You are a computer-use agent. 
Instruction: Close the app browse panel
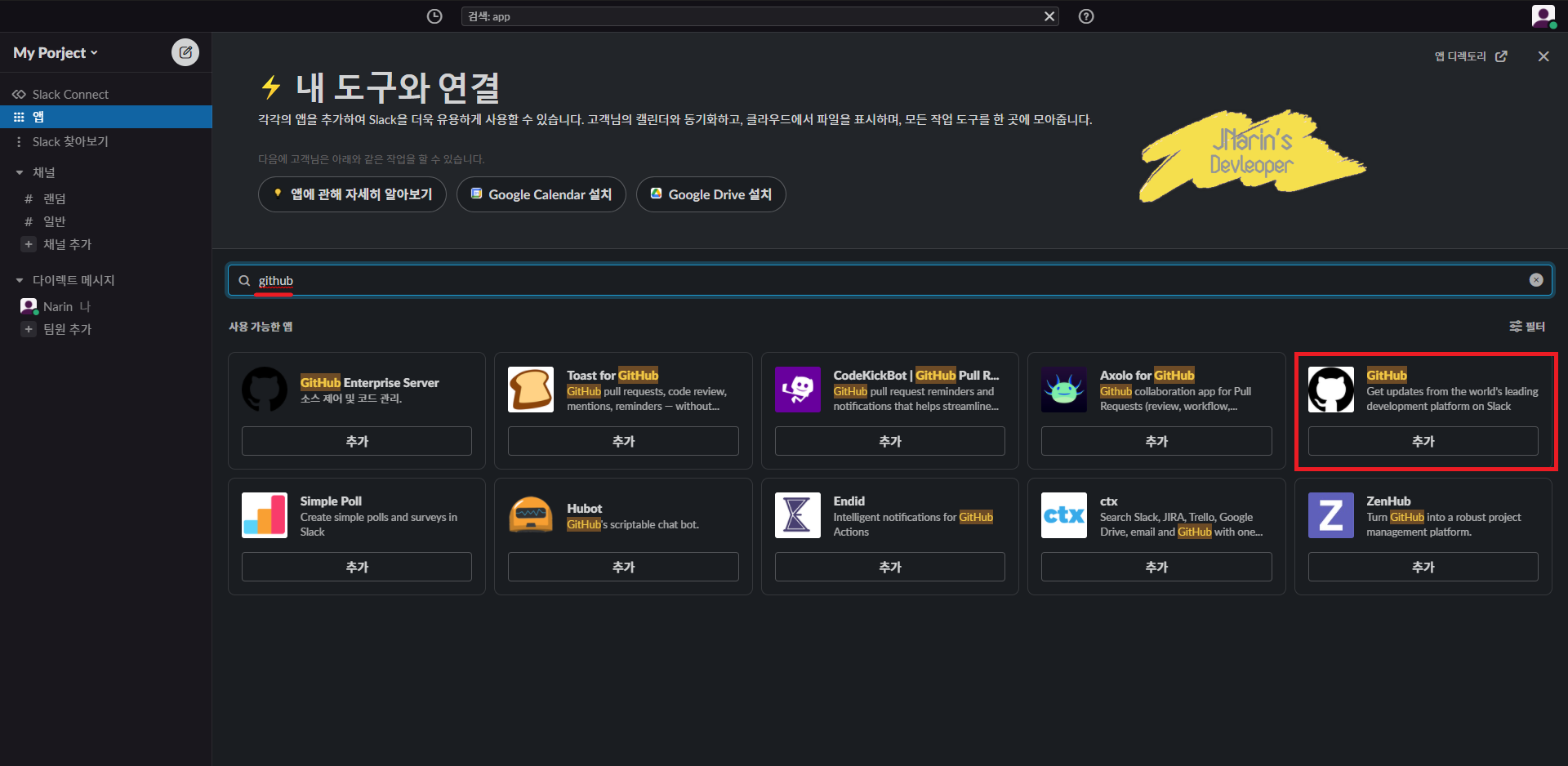pos(1543,56)
